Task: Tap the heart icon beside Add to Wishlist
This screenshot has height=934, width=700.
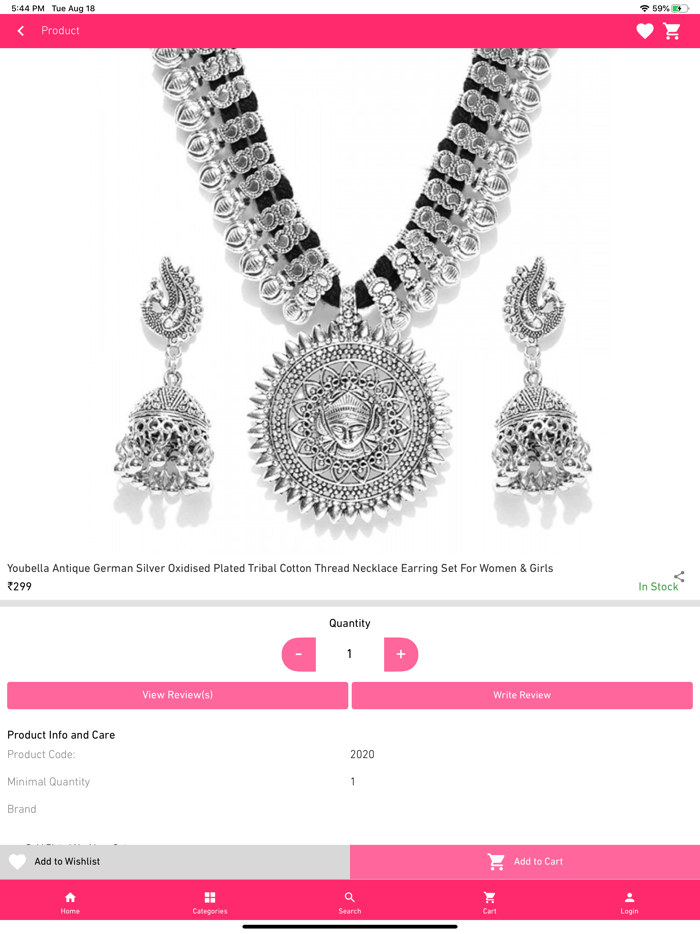Action: point(17,861)
